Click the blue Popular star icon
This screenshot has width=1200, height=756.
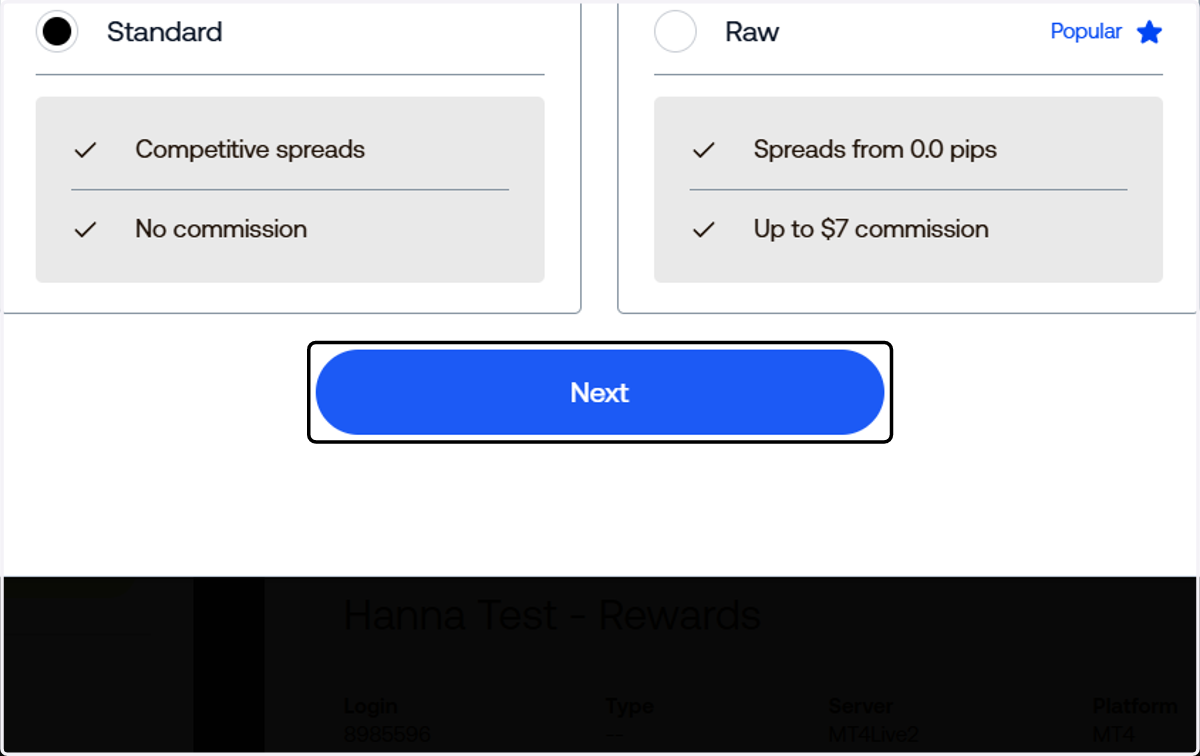(x=1150, y=32)
